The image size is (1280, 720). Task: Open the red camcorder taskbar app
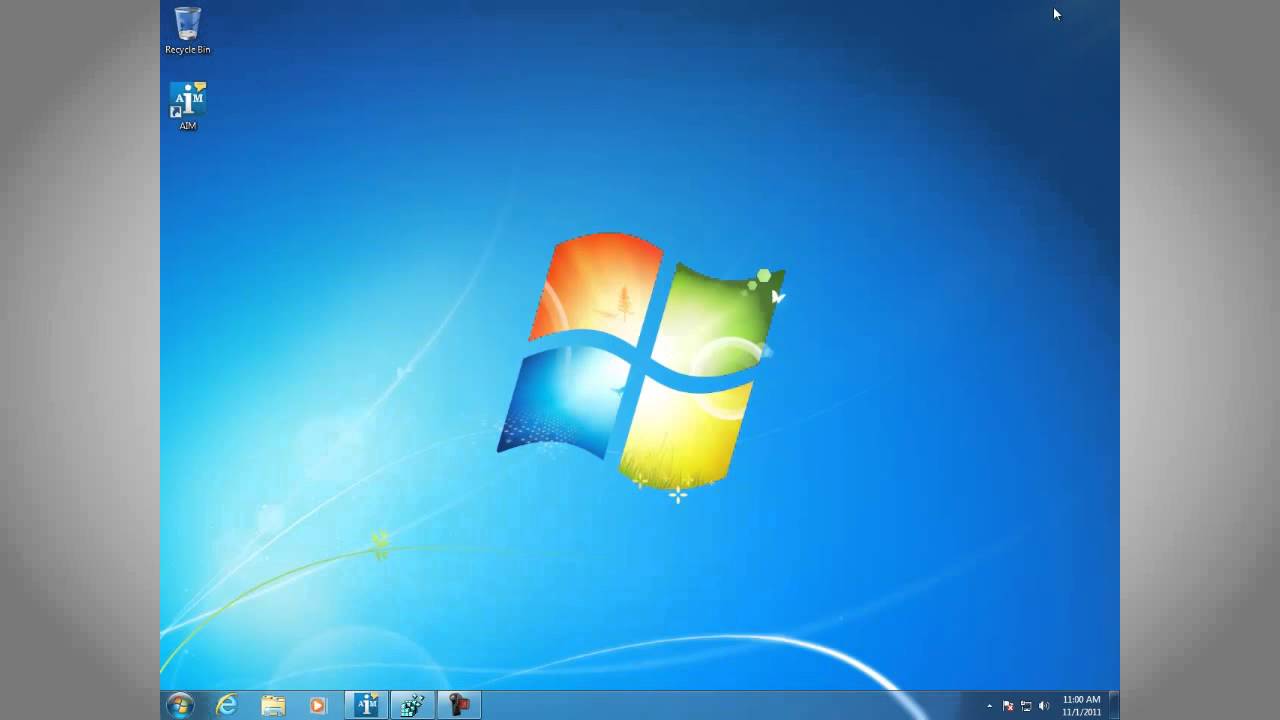(x=459, y=705)
